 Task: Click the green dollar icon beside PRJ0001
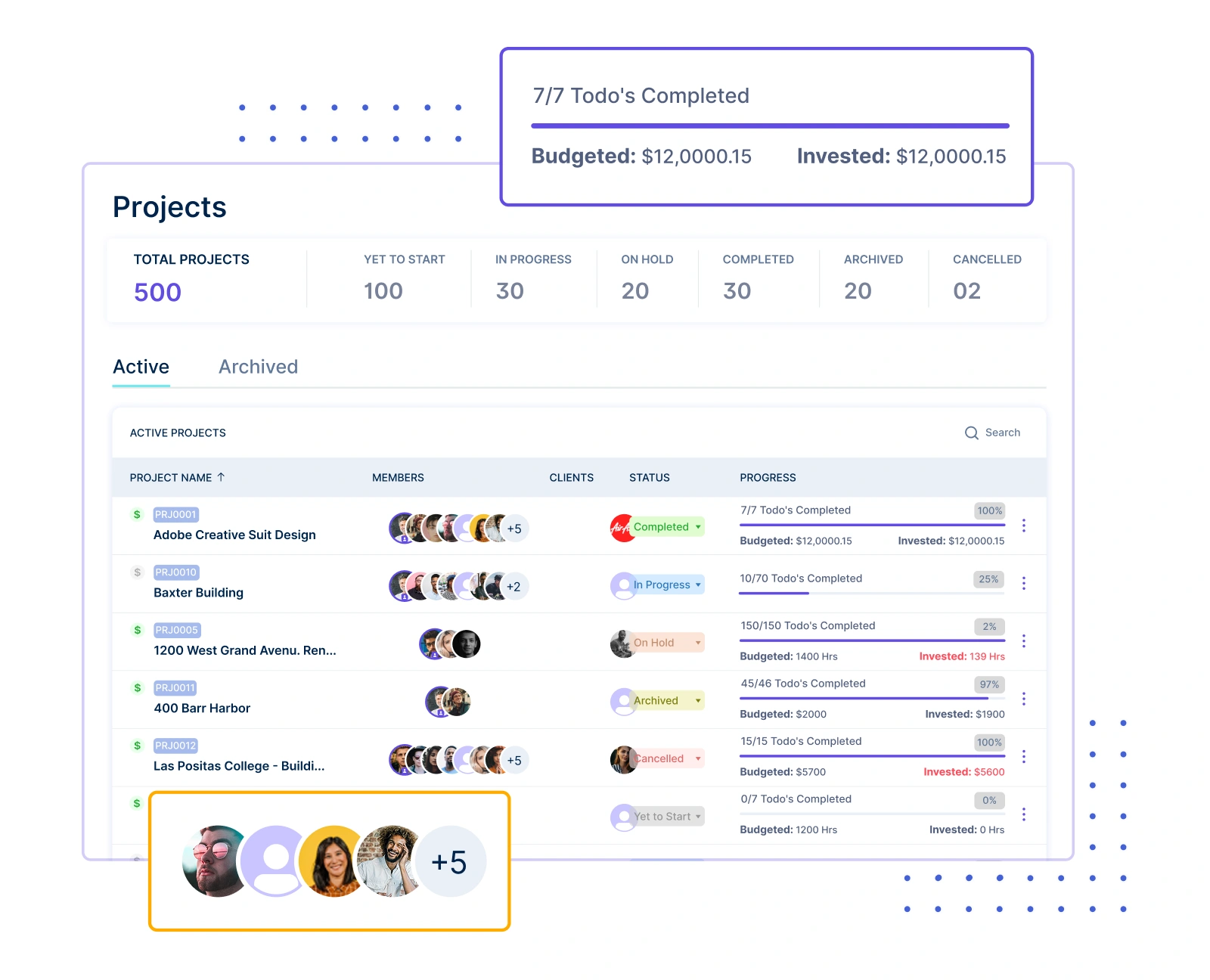[137, 514]
